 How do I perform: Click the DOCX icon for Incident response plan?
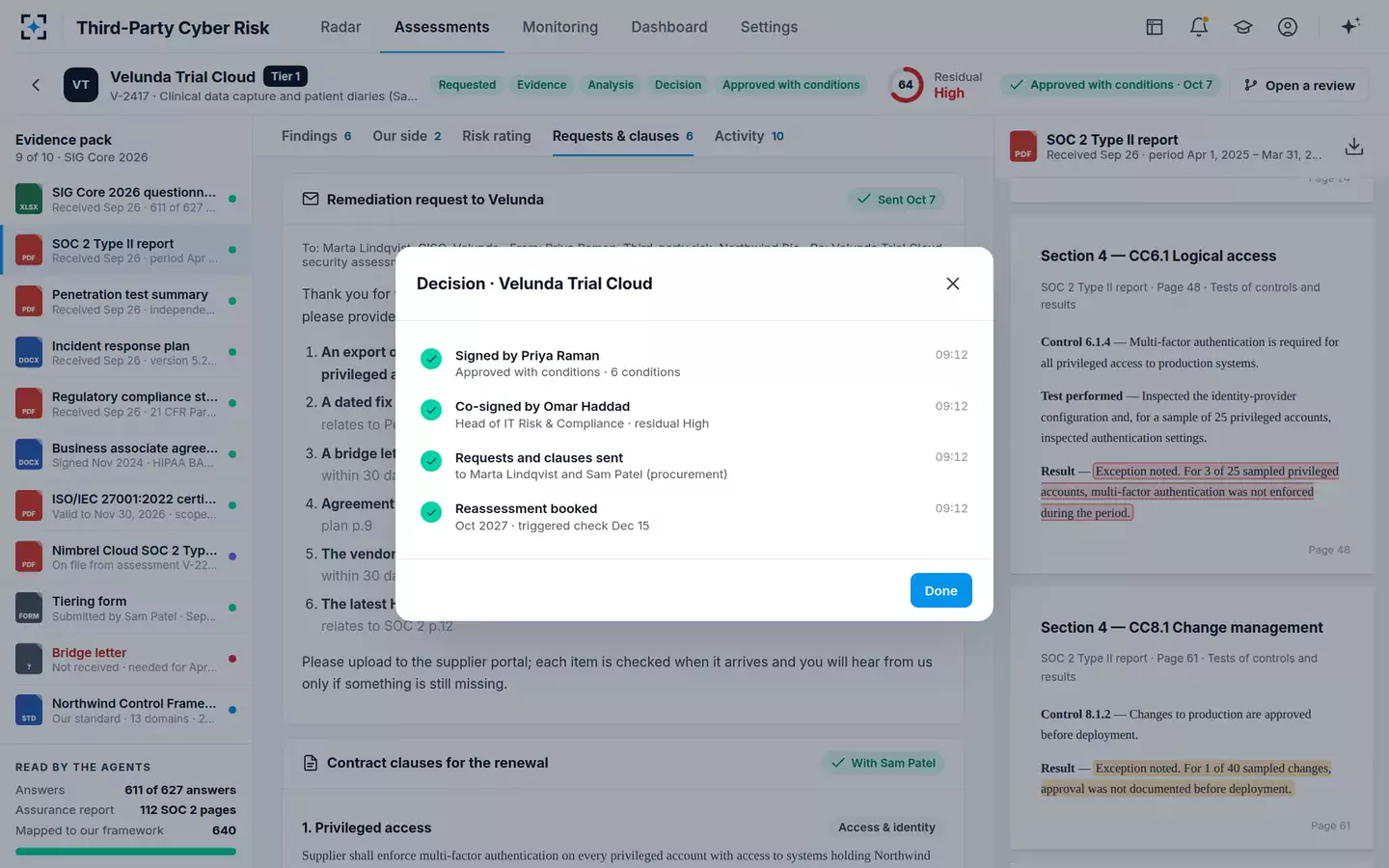pos(29,352)
